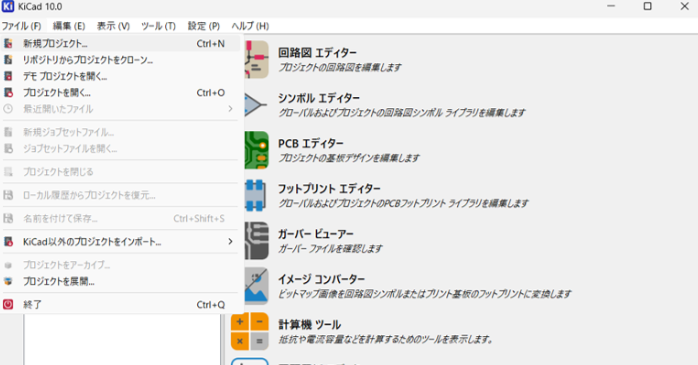Click the KiCad logo in title bar
This screenshot has height=365, width=698.
pyautogui.click(x=8, y=7)
